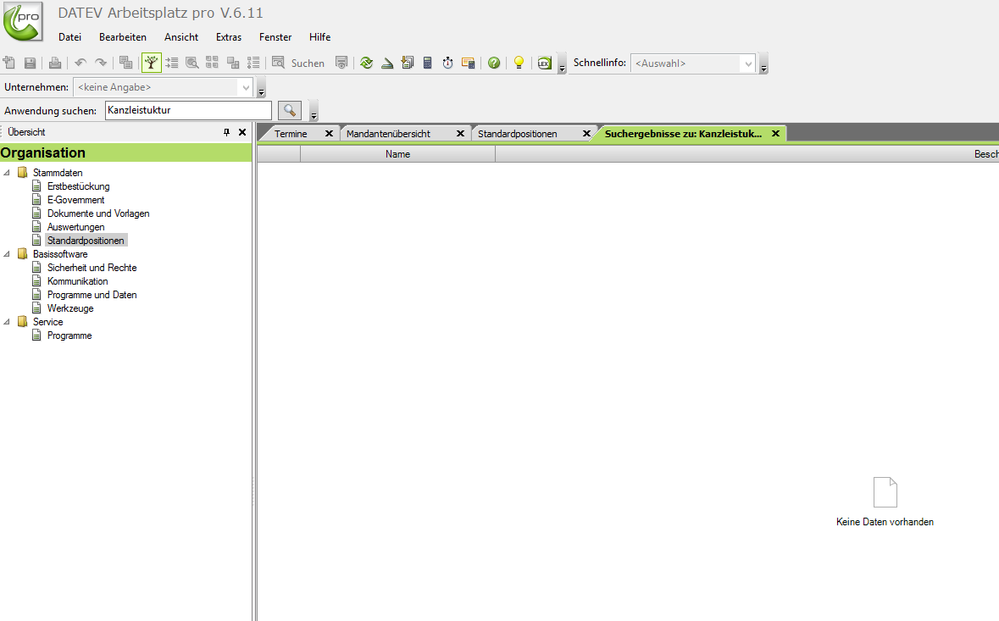Switch to the Standardpositionen tab
The width and height of the screenshot is (999, 621).
click(517, 134)
